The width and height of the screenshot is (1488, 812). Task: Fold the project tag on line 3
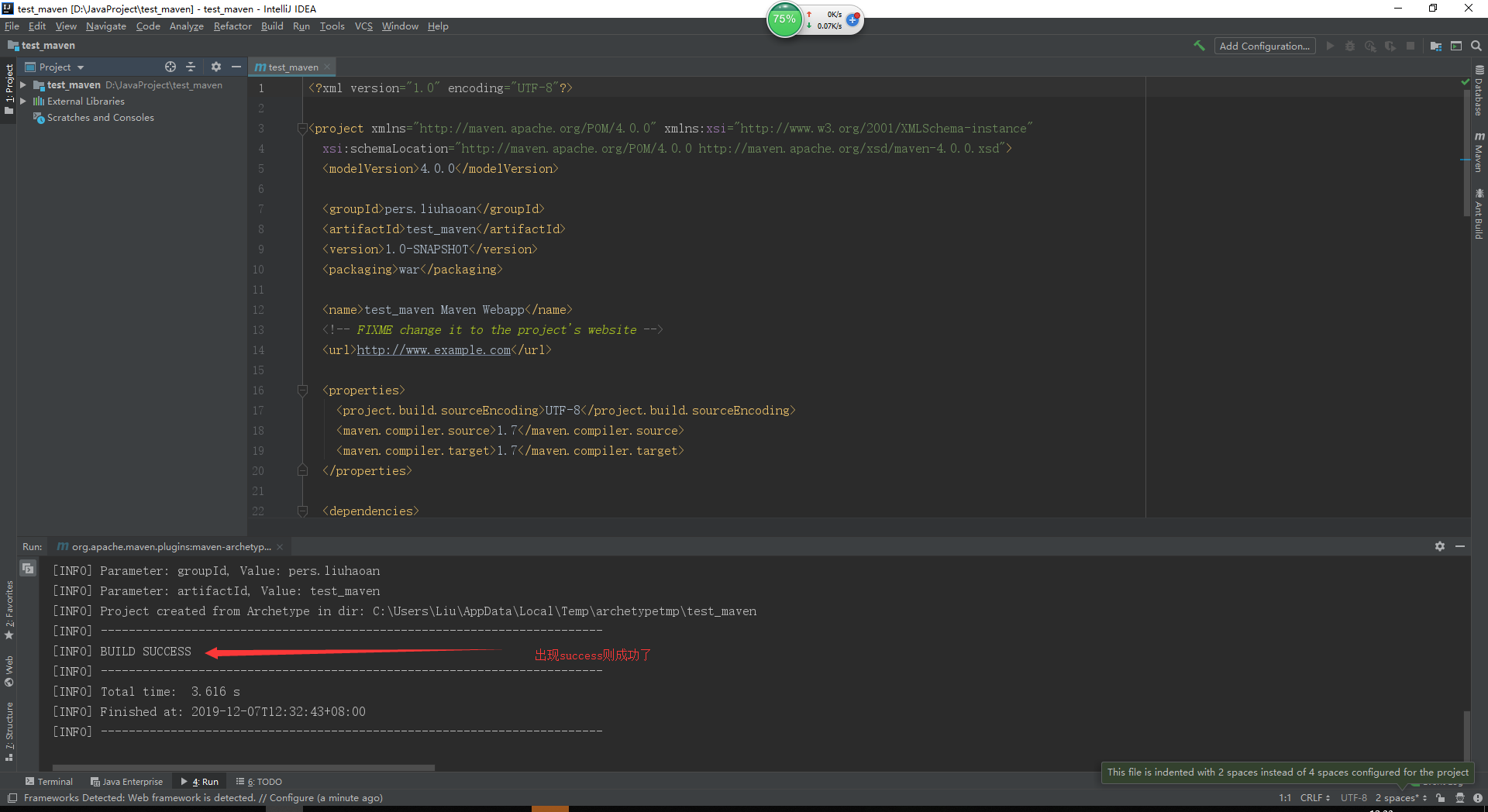click(302, 129)
